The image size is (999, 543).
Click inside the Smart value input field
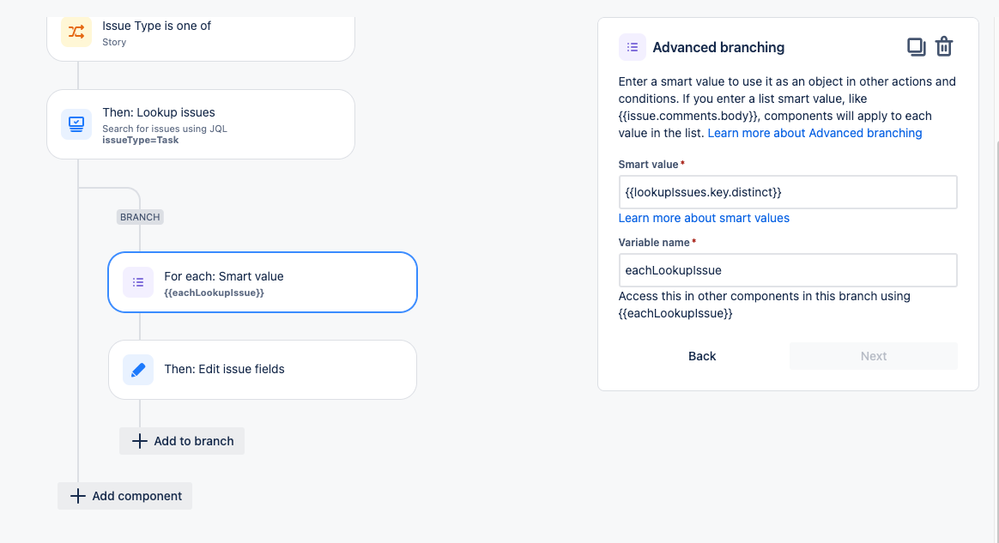pos(787,192)
